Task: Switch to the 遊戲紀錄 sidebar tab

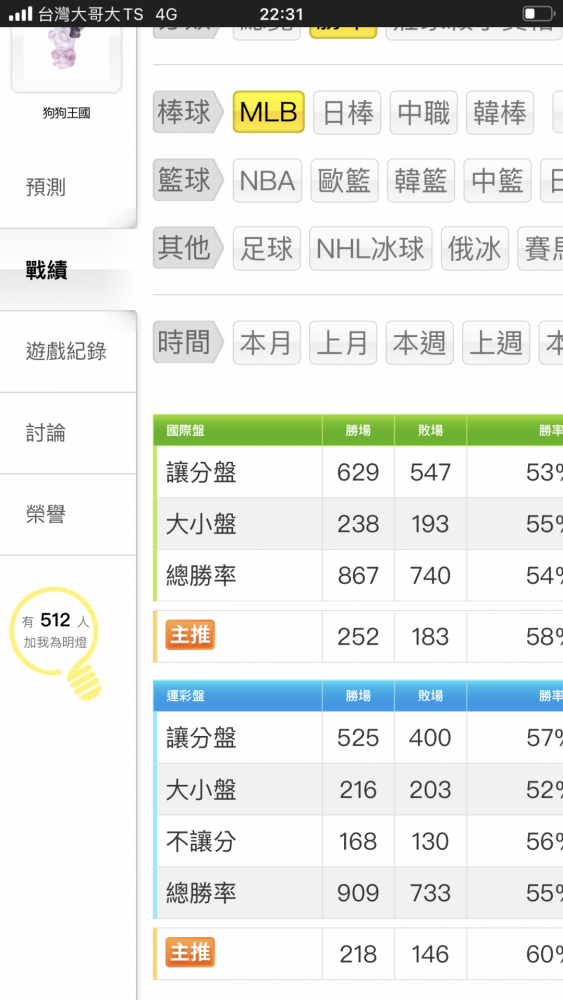Action: 68,351
